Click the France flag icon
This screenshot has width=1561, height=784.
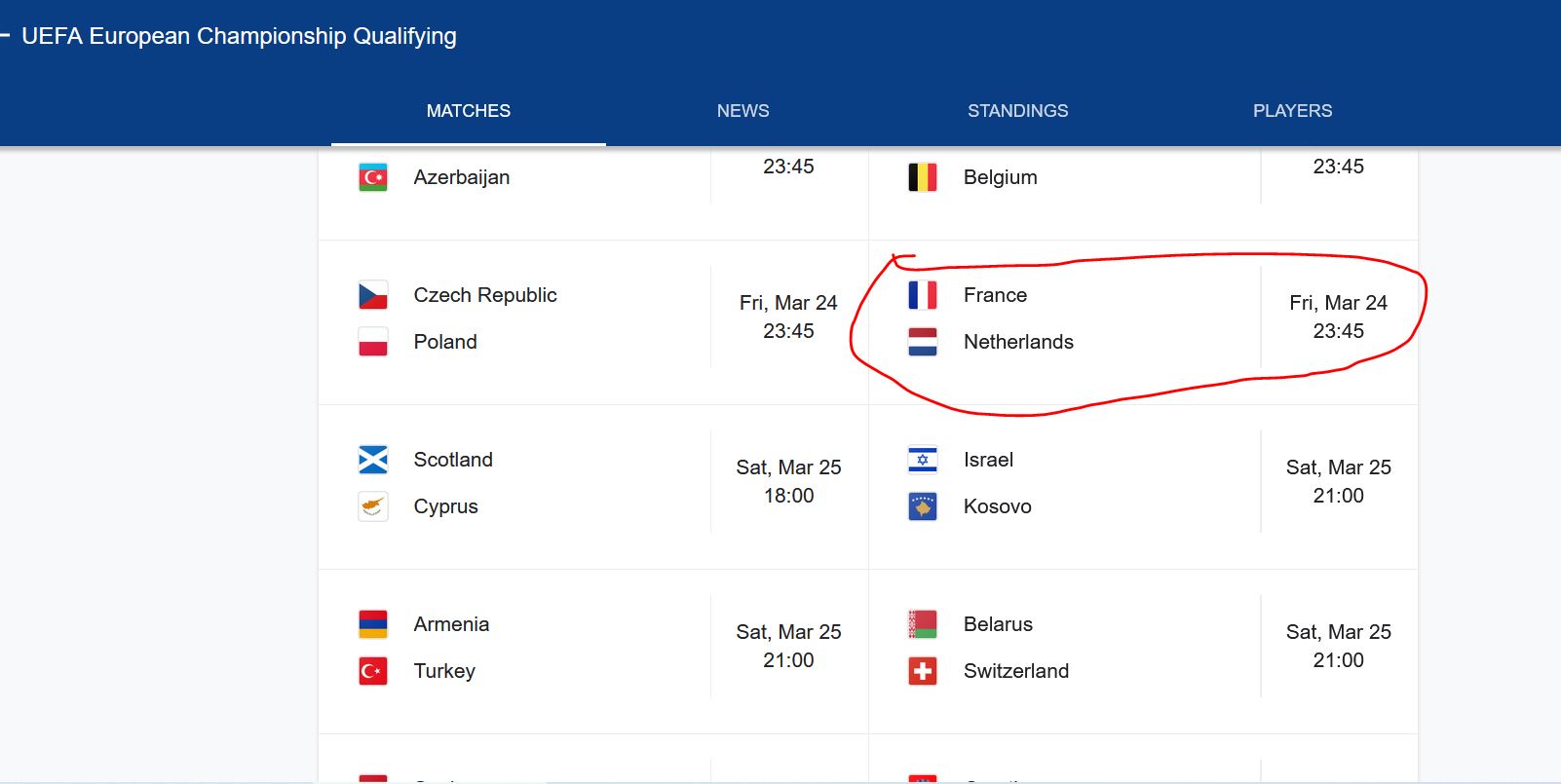[923, 295]
